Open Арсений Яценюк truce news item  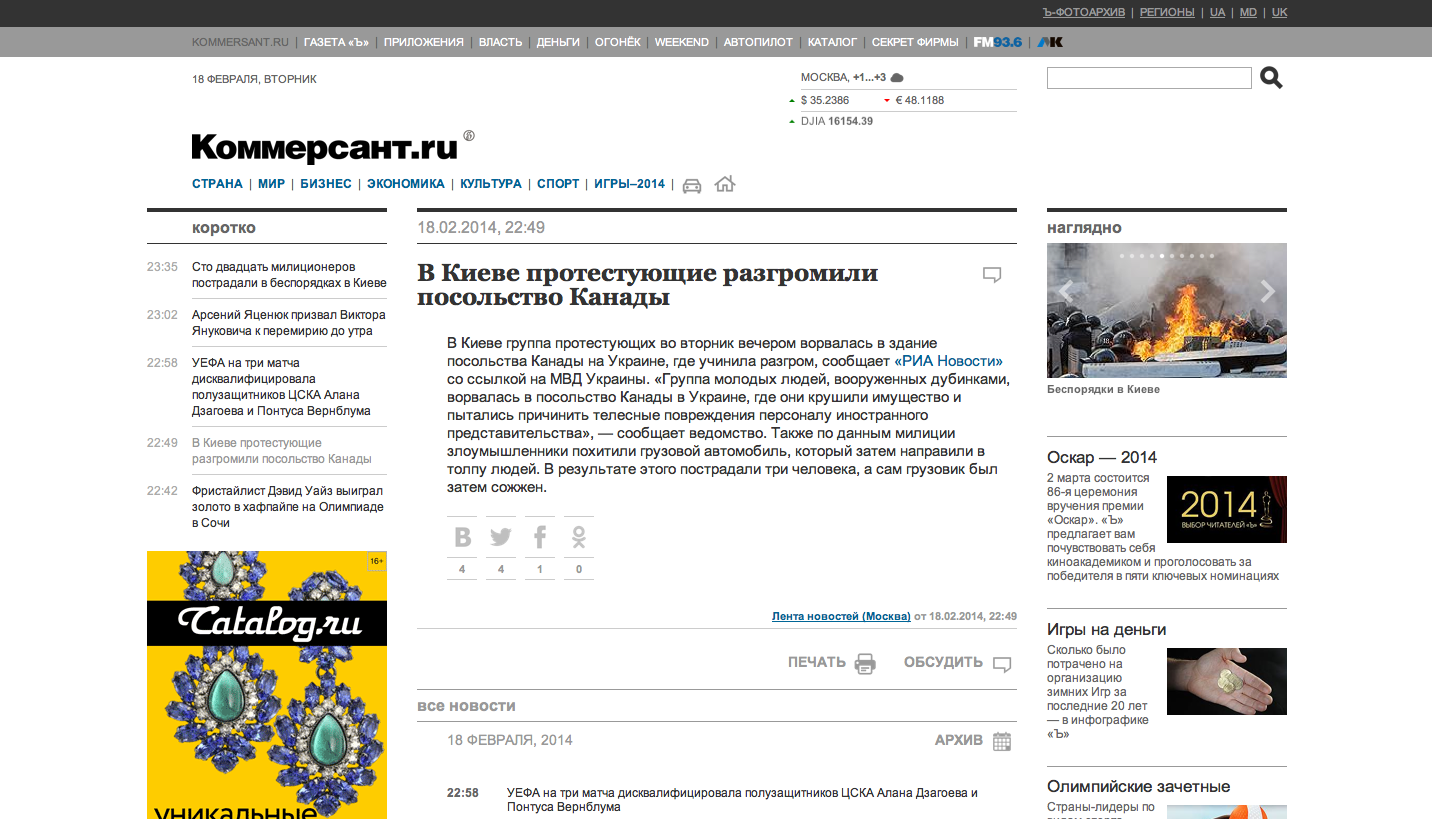[x=289, y=323]
